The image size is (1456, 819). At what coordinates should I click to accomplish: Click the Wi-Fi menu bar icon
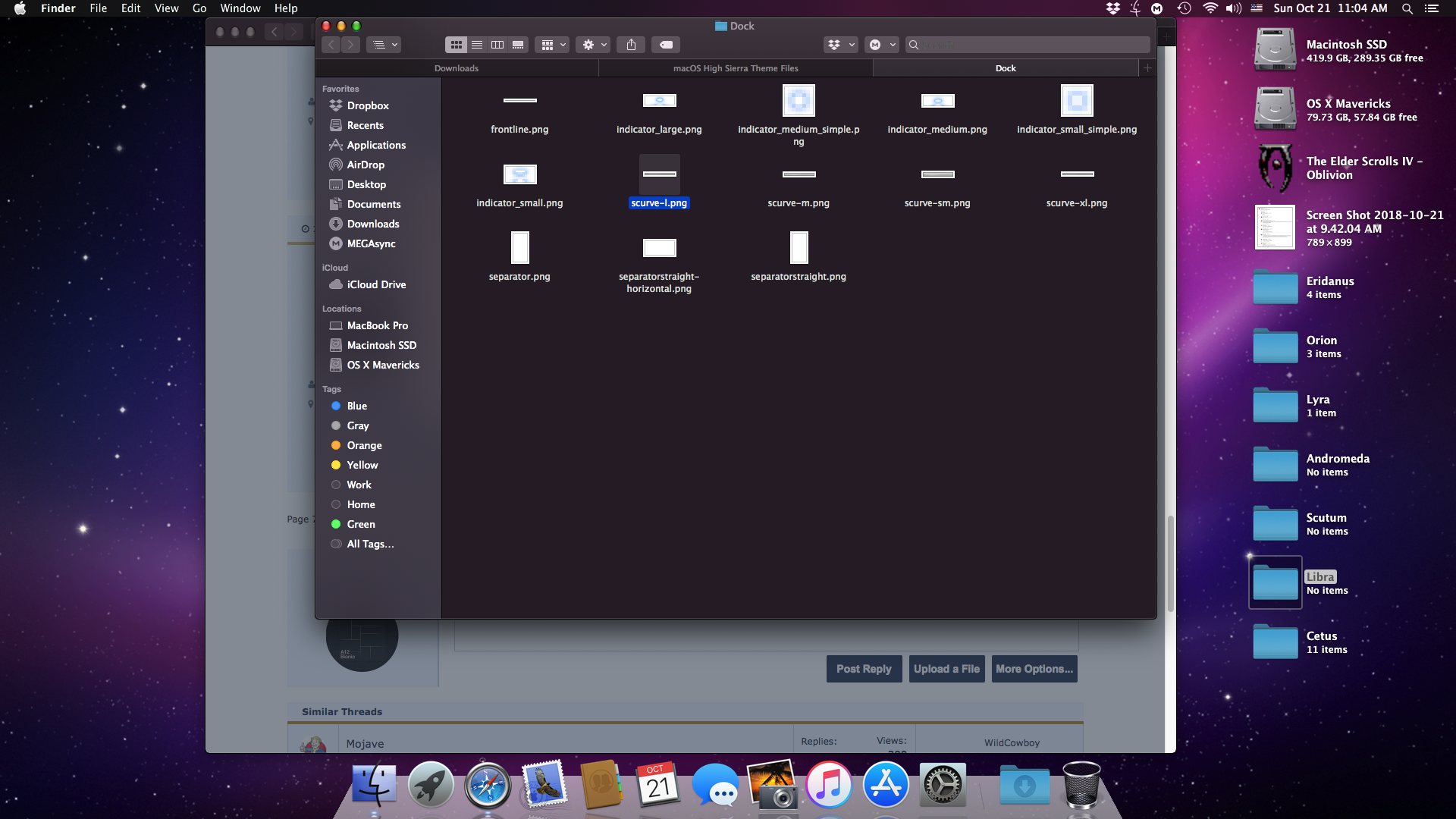(x=1210, y=8)
